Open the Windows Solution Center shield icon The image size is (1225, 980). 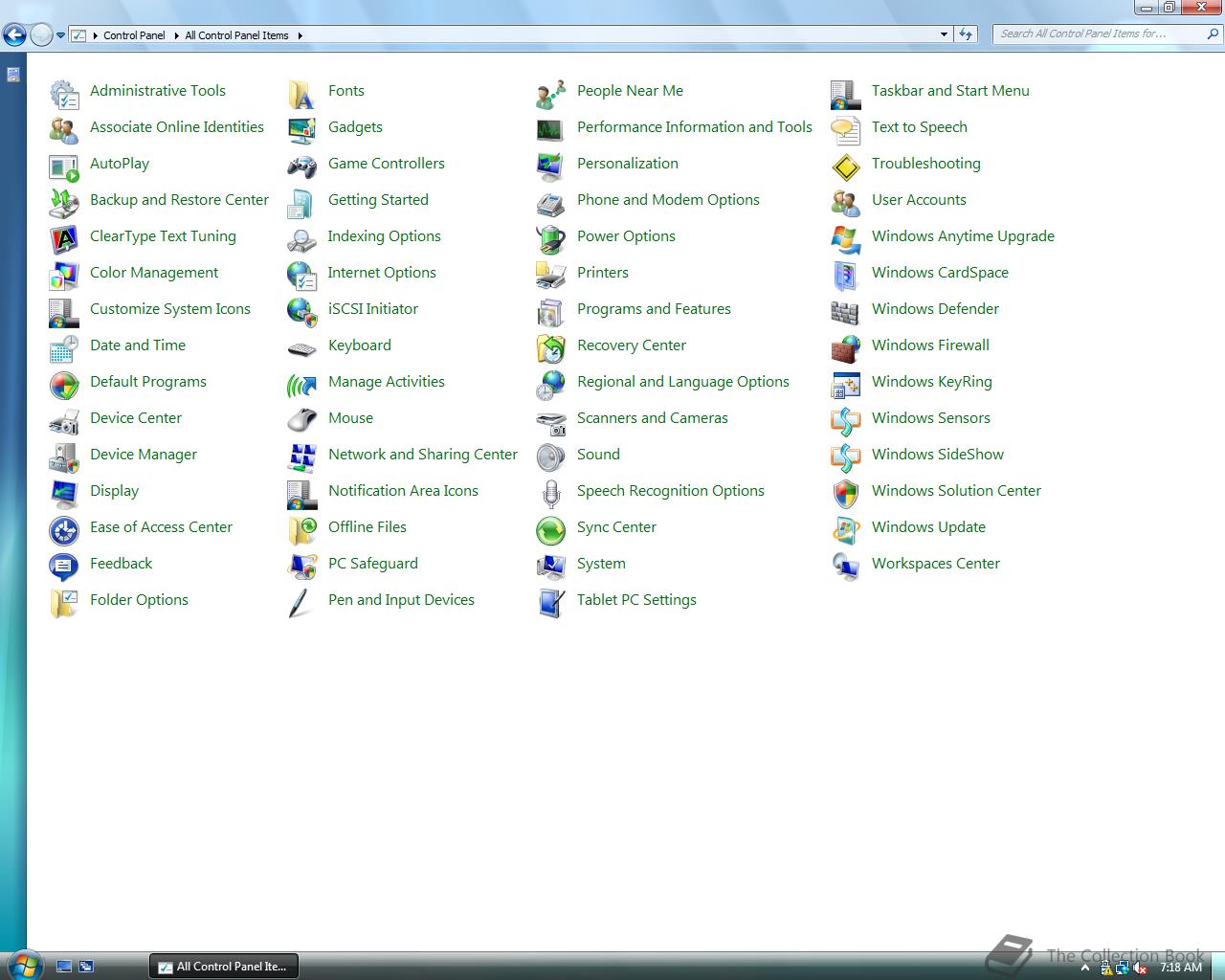coord(845,494)
